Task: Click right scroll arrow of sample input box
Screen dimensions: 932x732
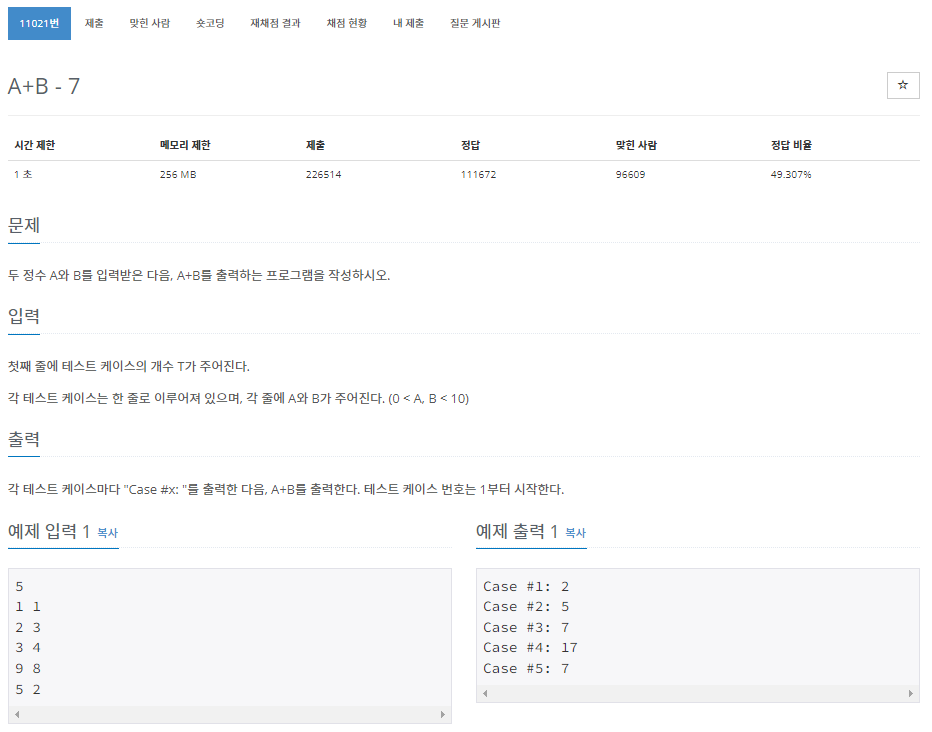Action: coord(443,714)
